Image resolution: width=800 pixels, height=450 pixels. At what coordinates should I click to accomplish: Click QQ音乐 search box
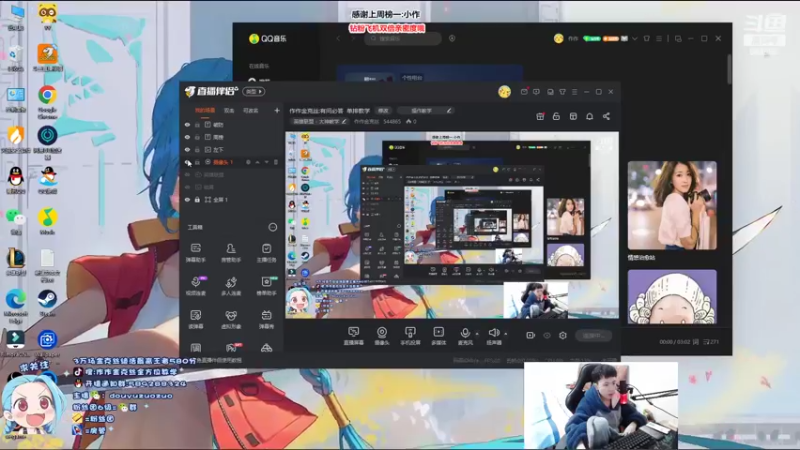coord(403,38)
